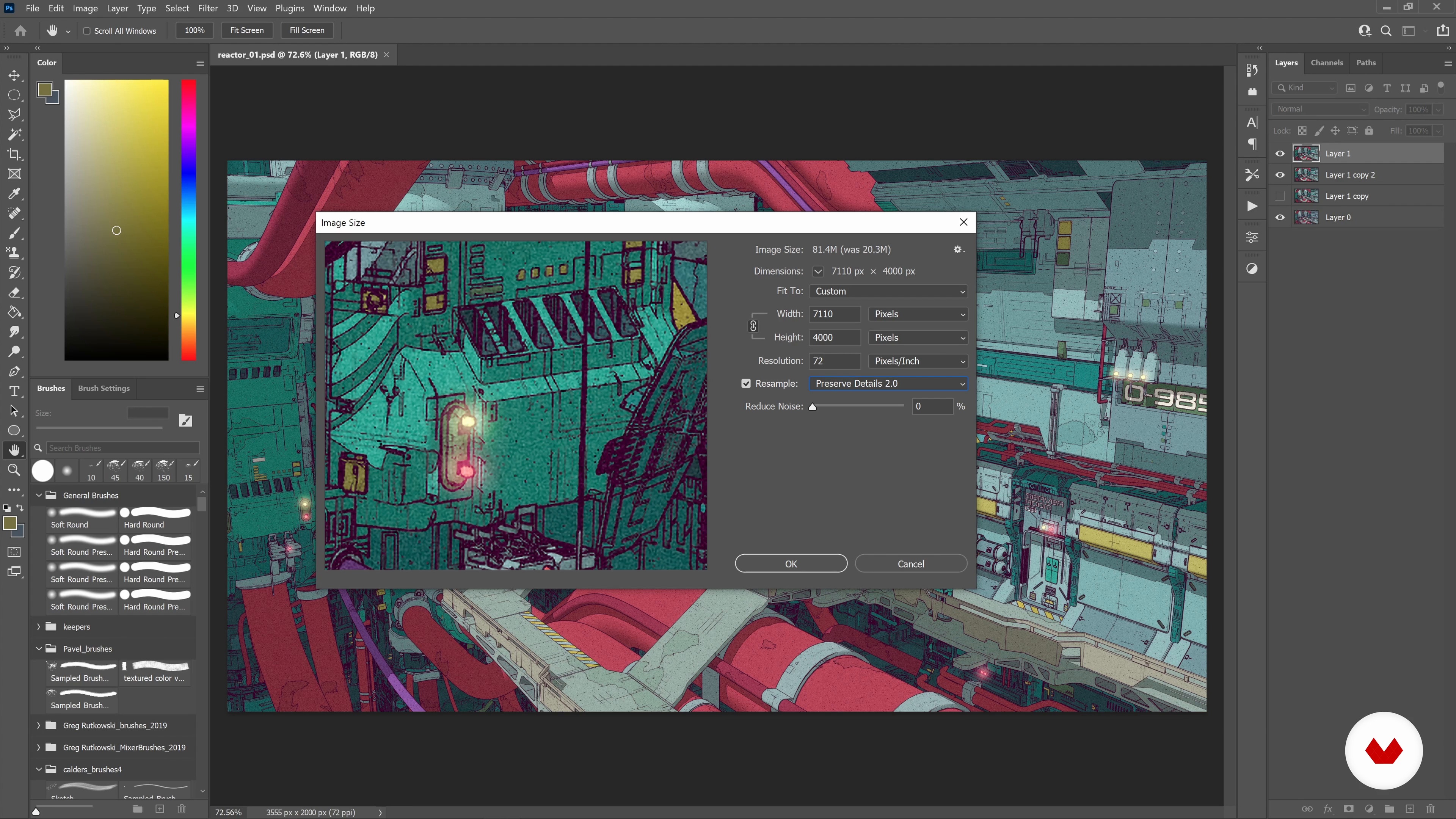The width and height of the screenshot is (1456, 819).
Task: Switch to the Brush Settings tab
Action: tap(104, 388)
